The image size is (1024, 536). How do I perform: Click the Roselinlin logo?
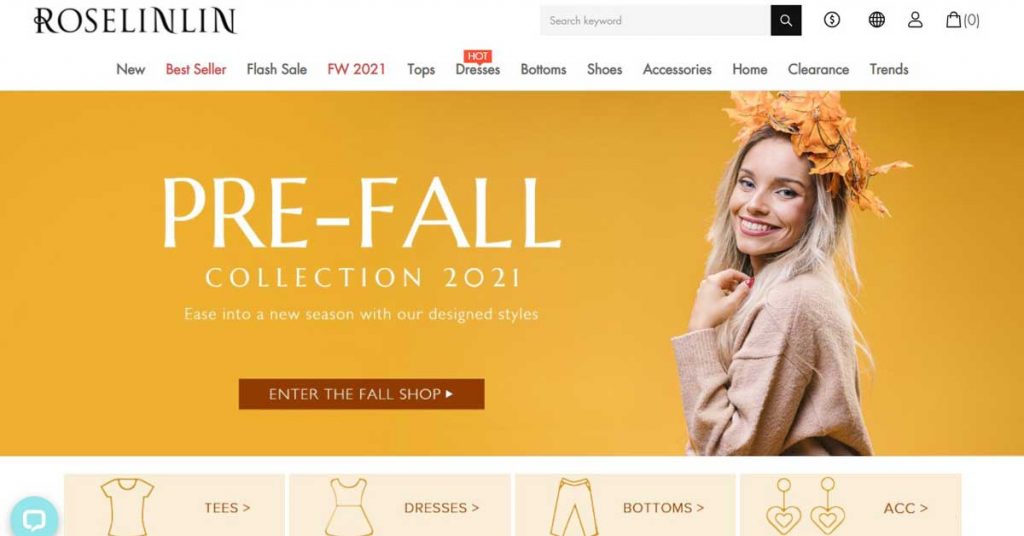[x=135, y=21]
